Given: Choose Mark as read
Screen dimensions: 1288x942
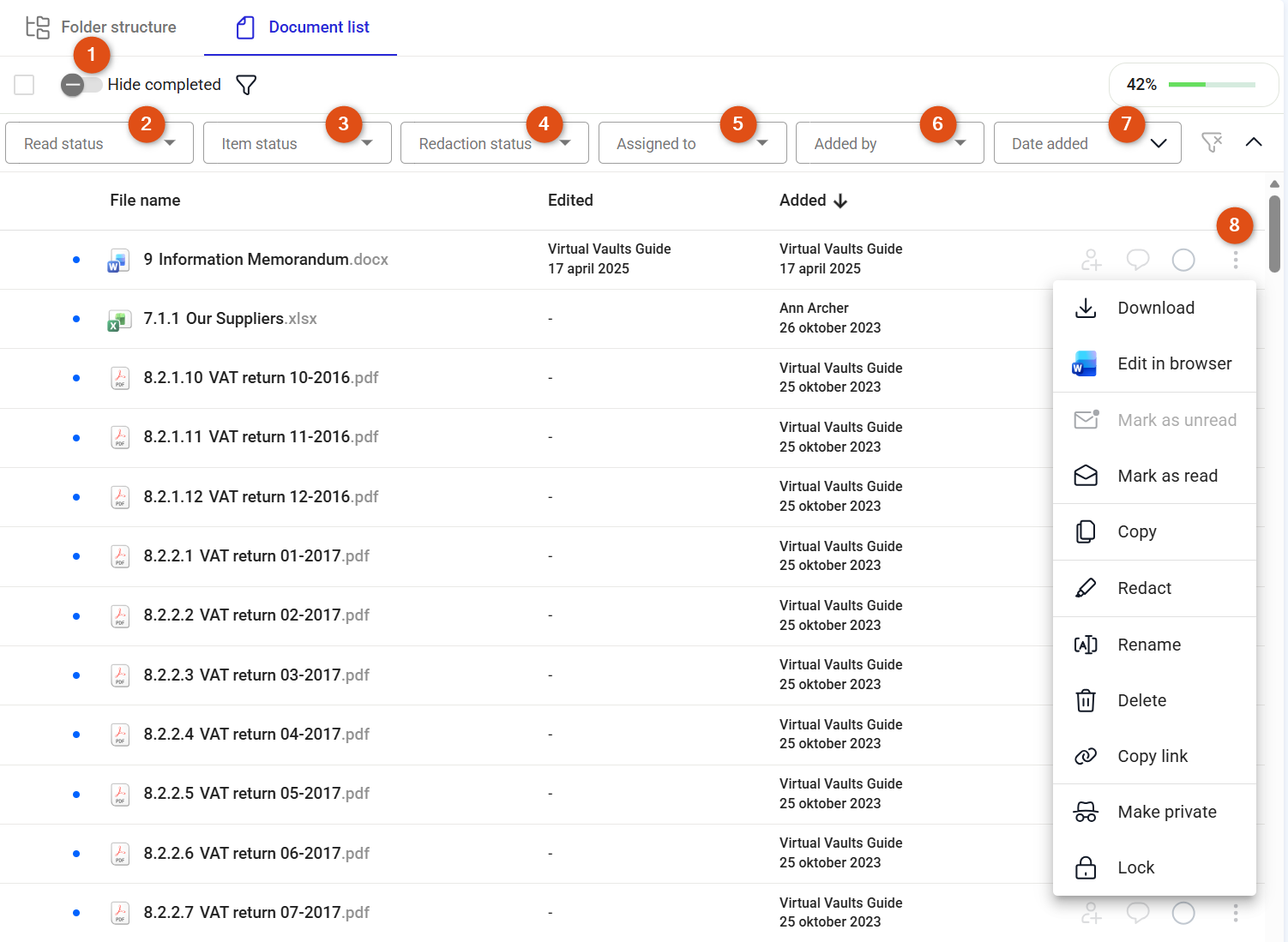Looking at the screenshot, I should click(x=1154, y=476).
